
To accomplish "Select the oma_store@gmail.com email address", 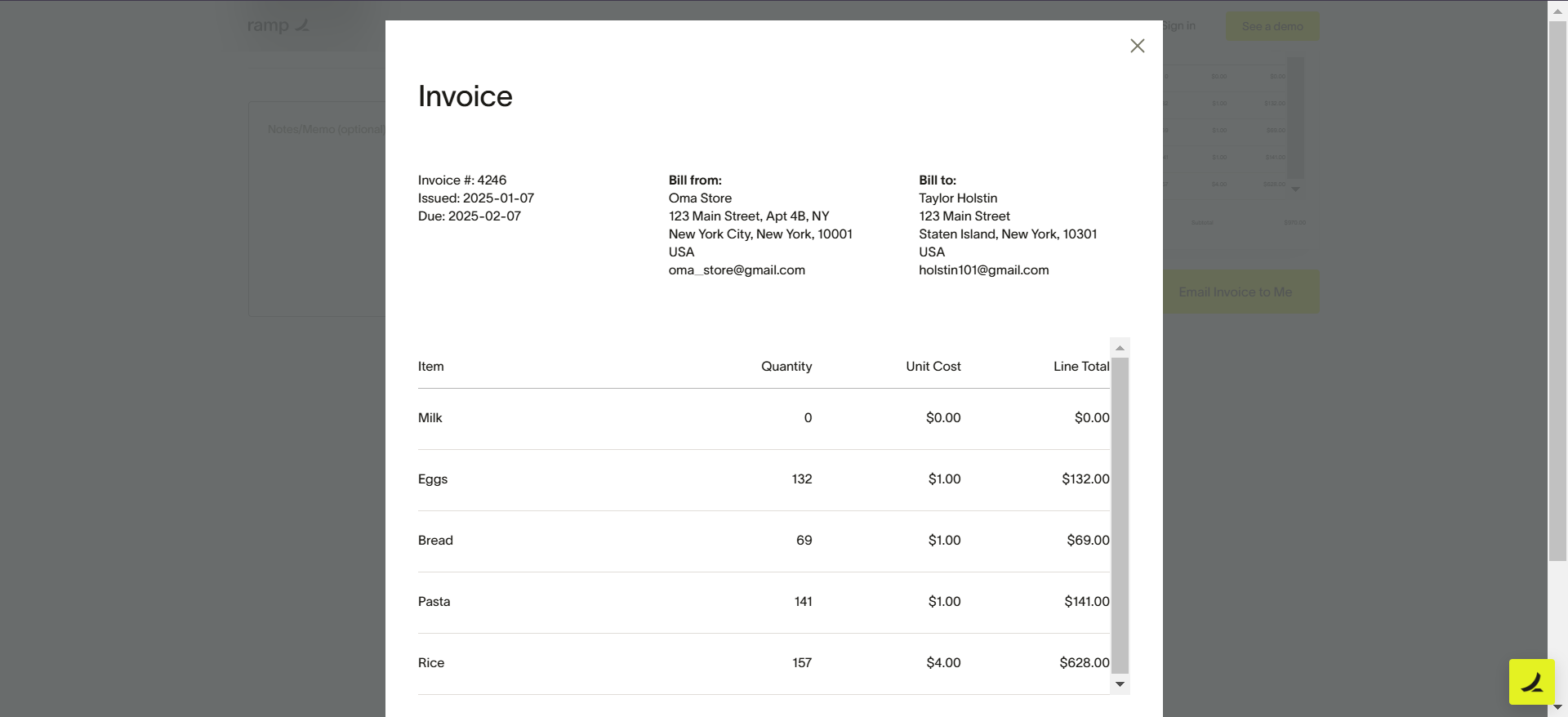I will [x=737, y=270].
